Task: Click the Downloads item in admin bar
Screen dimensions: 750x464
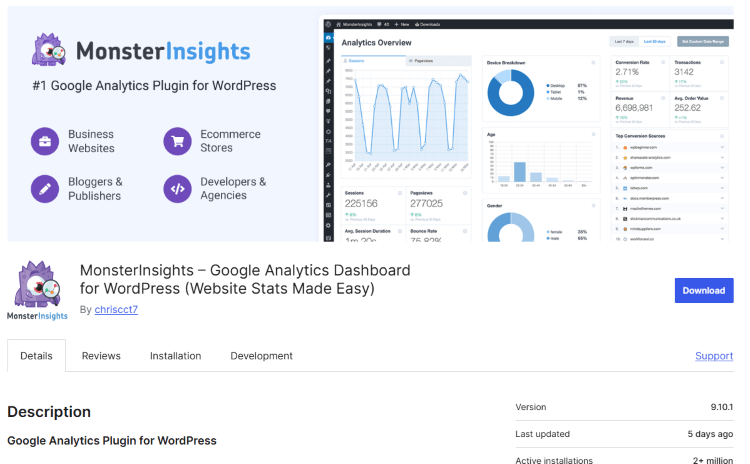Action: click(x=428, y=24)
